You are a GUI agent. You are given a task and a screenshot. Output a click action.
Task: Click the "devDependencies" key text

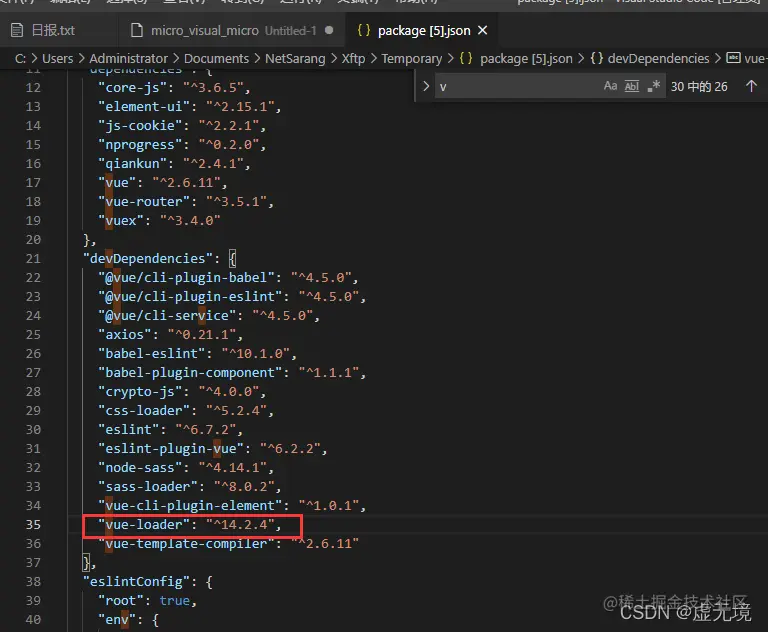[x=147, y=259]
